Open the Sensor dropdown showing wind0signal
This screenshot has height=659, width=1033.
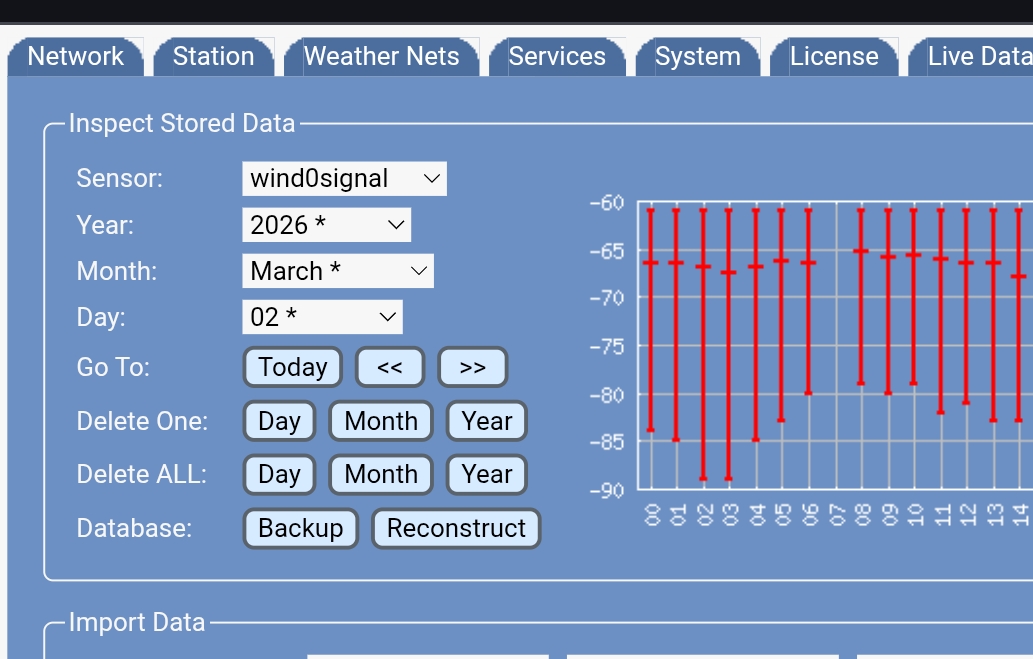click(x=344, y=178)
